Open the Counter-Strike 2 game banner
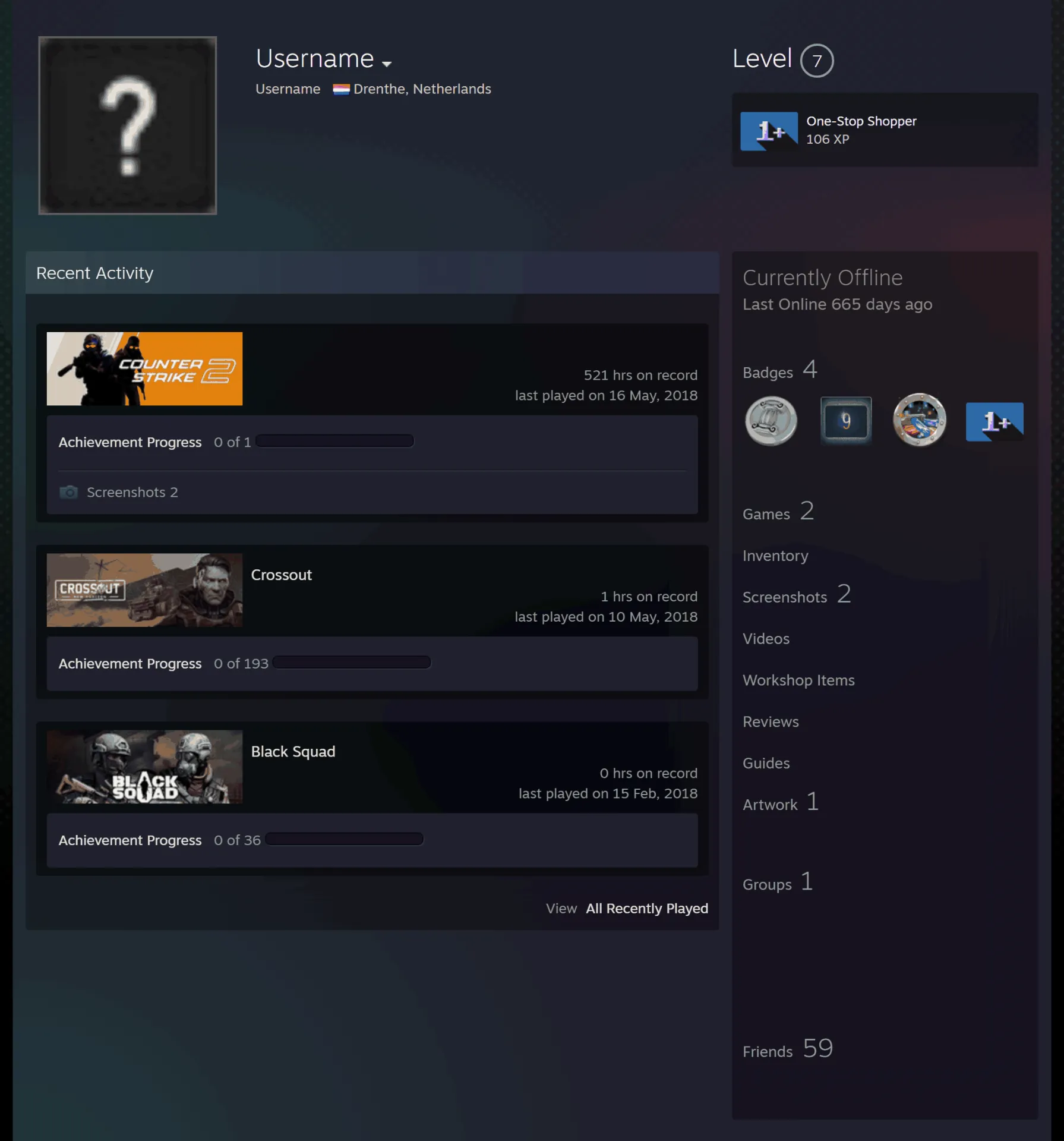 coord(144,368)
